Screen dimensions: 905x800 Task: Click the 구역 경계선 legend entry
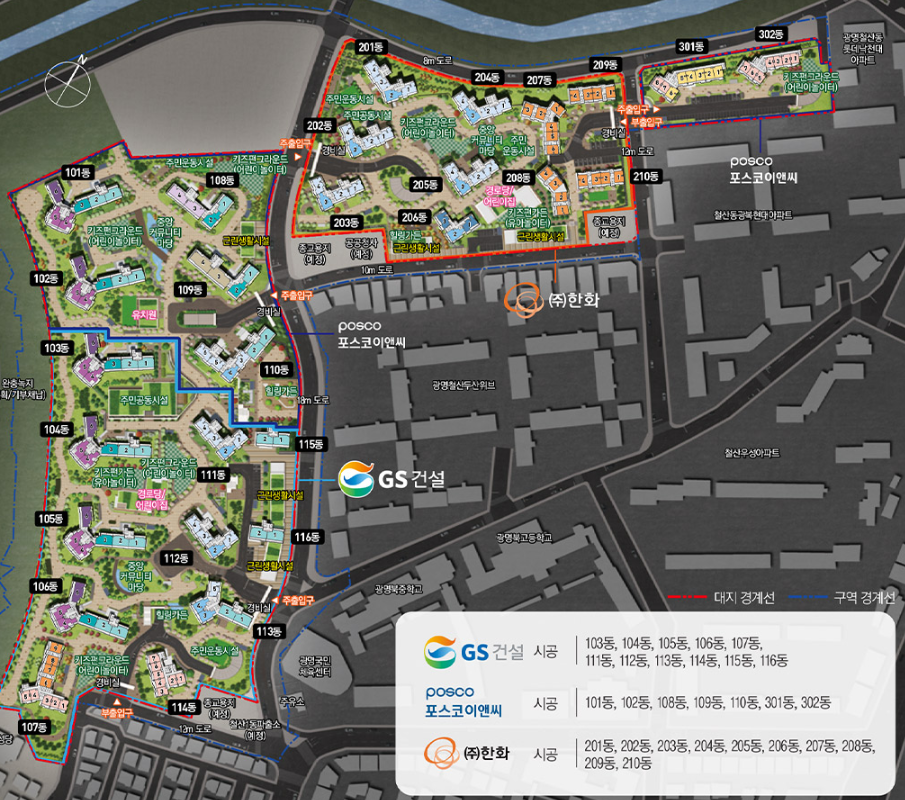(842, 597)
